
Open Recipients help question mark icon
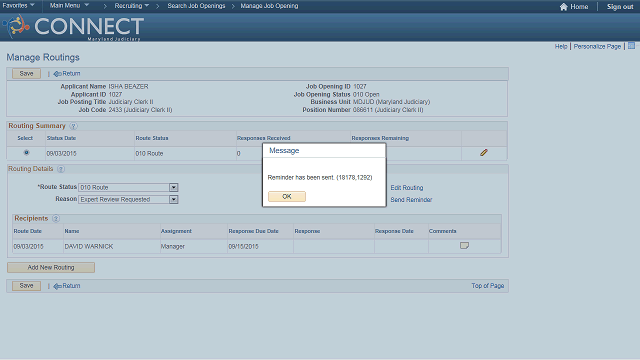(56, 218)
